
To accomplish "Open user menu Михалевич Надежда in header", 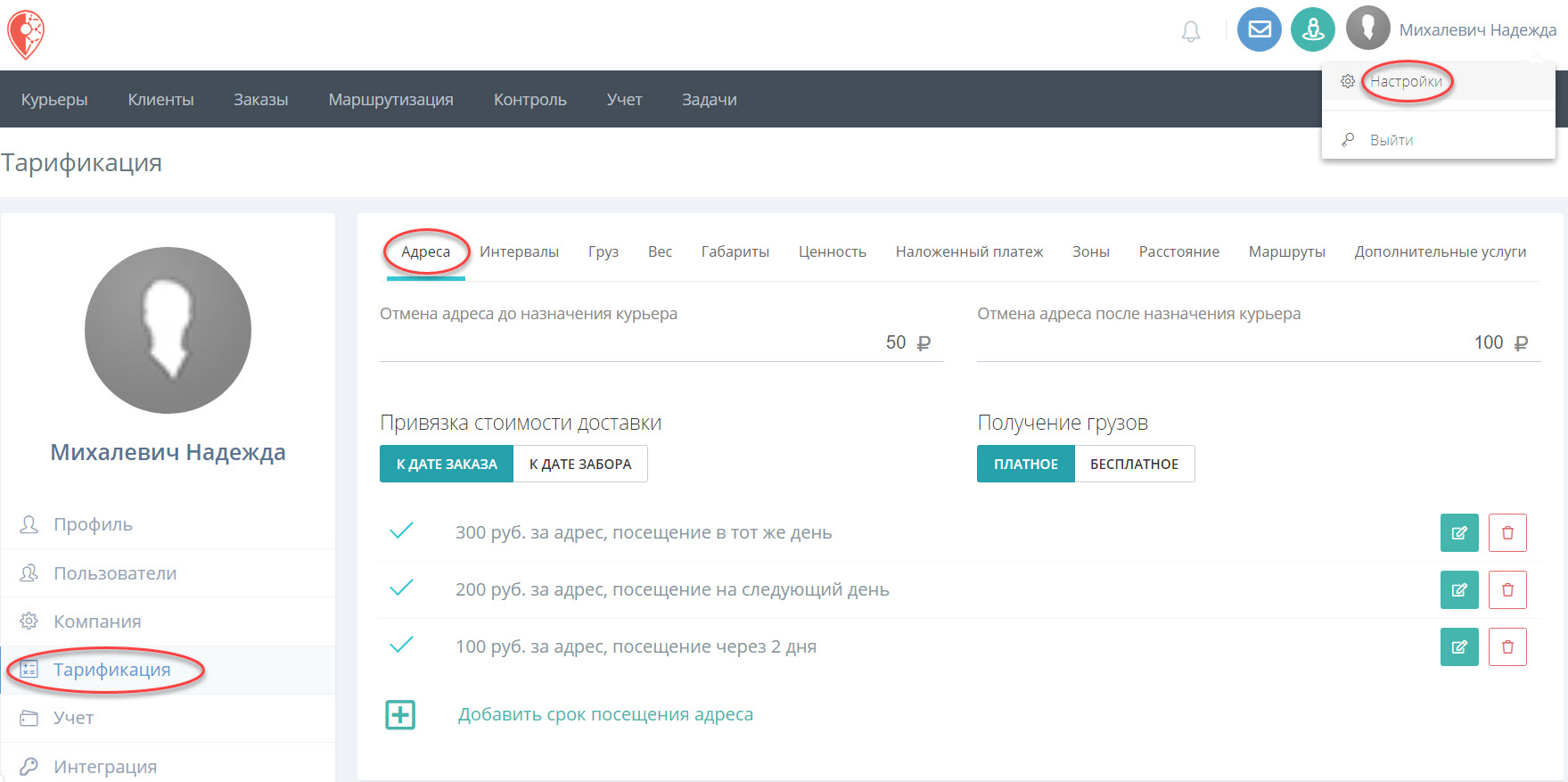I will [1477, 29].
